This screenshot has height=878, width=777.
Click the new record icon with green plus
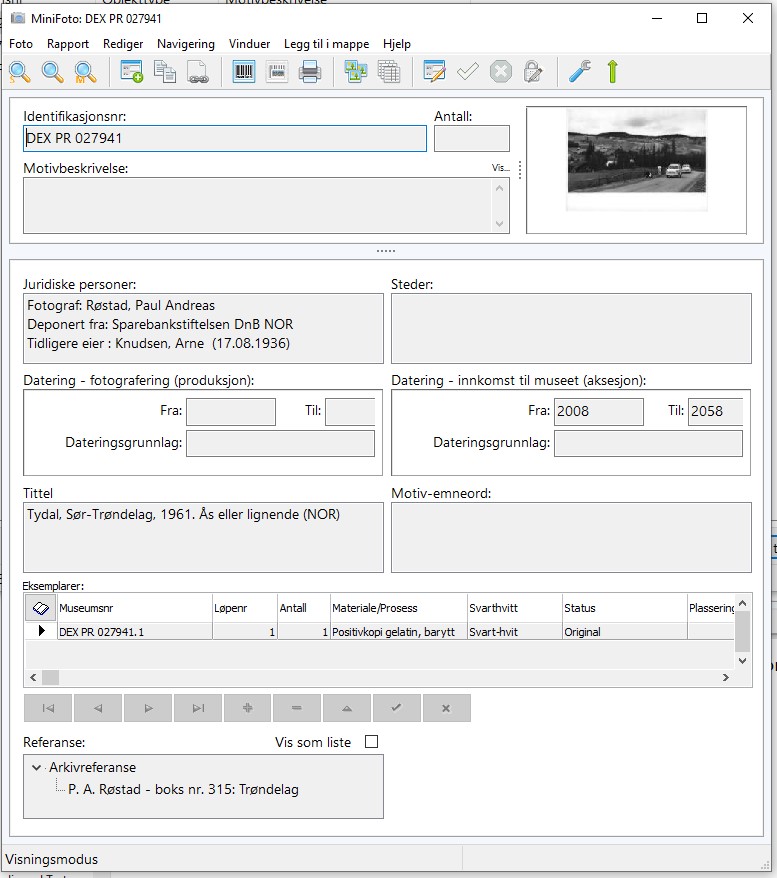click(131, 71)
